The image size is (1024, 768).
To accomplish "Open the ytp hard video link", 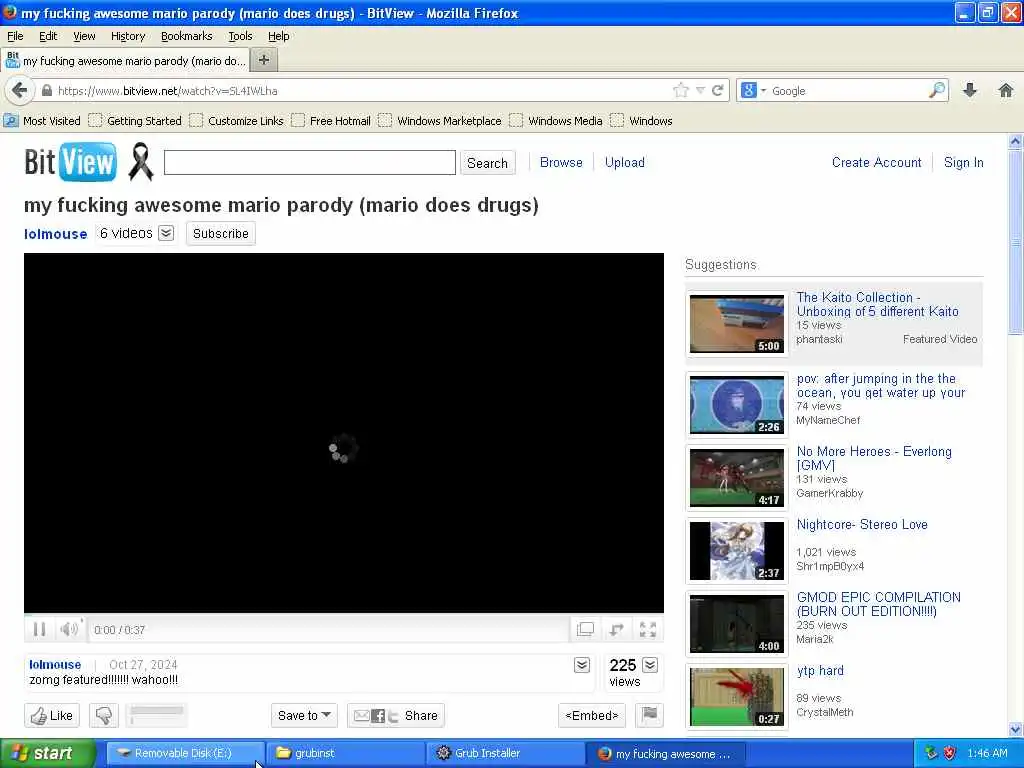I will coord(820,670).
